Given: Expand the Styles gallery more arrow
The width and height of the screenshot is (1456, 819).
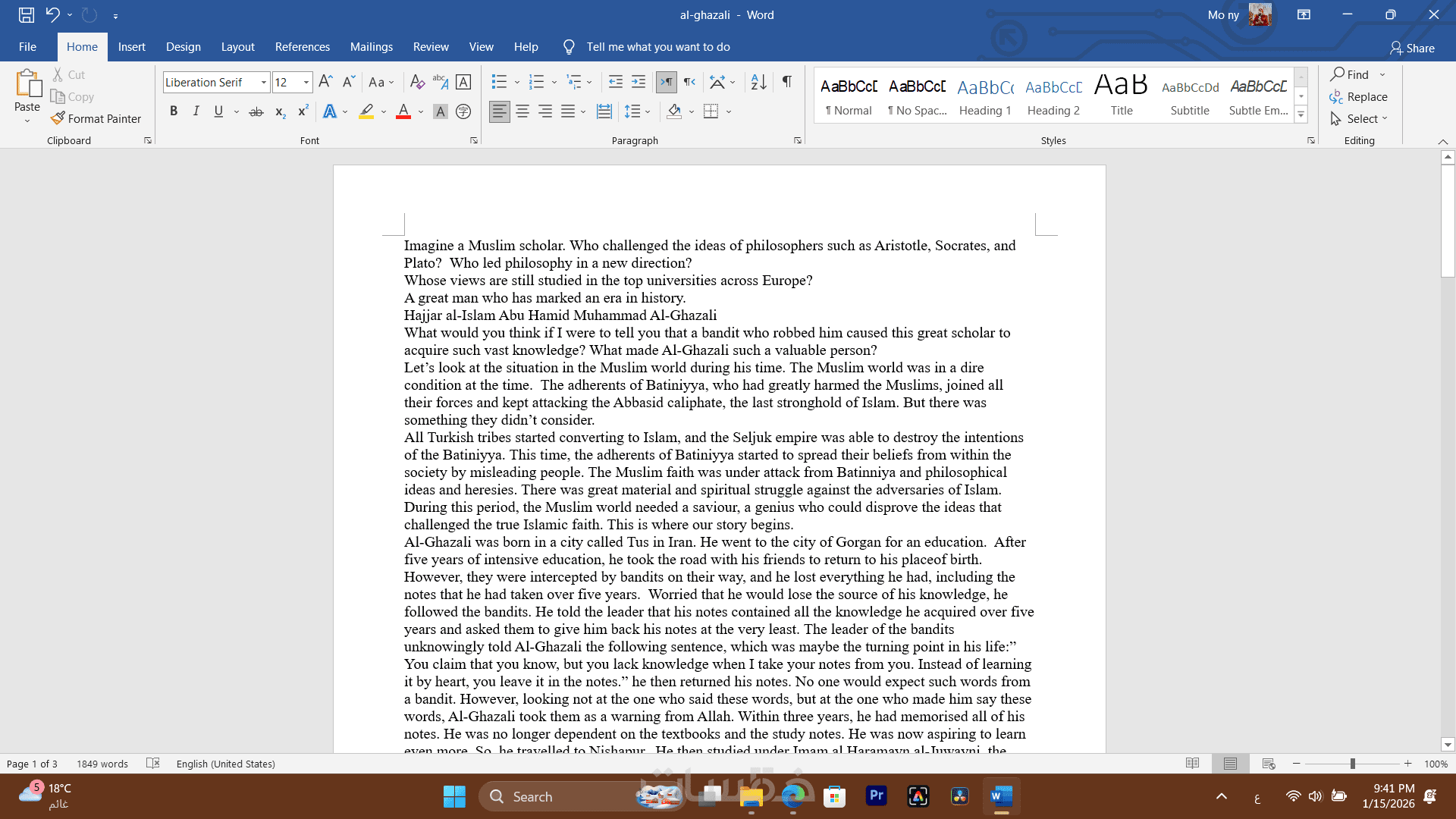Looking at the screenshot, I should (x=1301, y=115).
